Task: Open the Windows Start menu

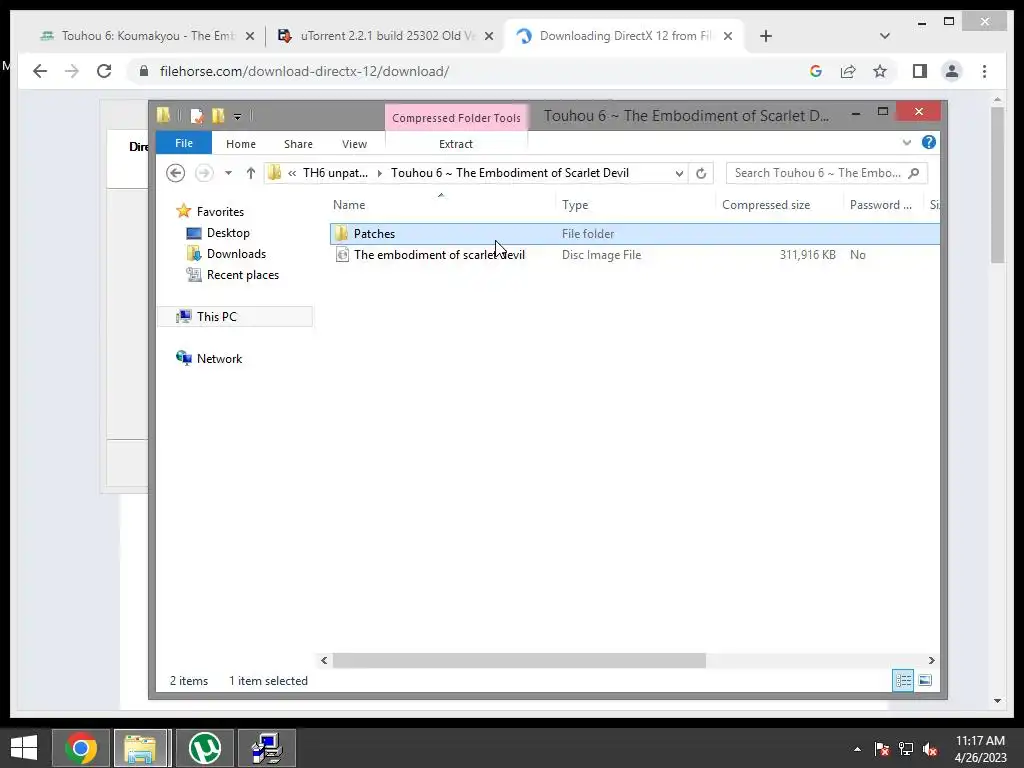Action: [24, 748]
